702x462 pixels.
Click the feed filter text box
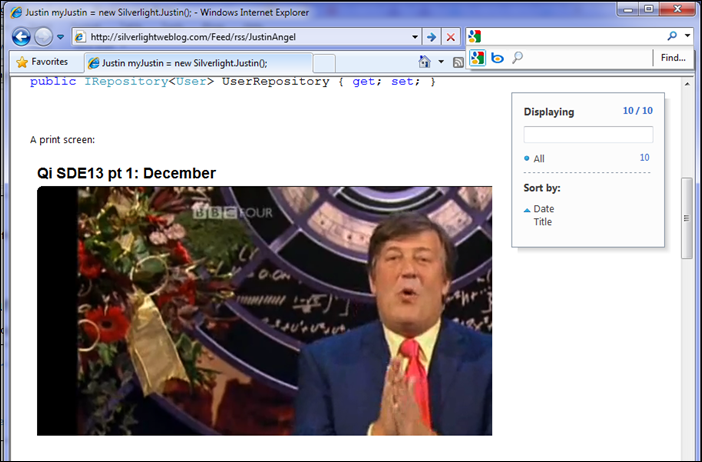pos(588,134)
